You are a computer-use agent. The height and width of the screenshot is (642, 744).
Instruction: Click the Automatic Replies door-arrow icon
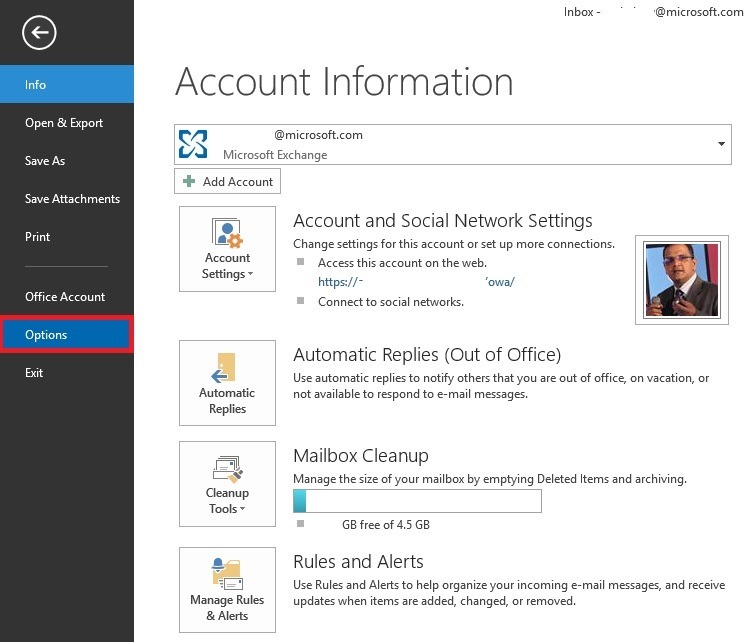[223, 368]
